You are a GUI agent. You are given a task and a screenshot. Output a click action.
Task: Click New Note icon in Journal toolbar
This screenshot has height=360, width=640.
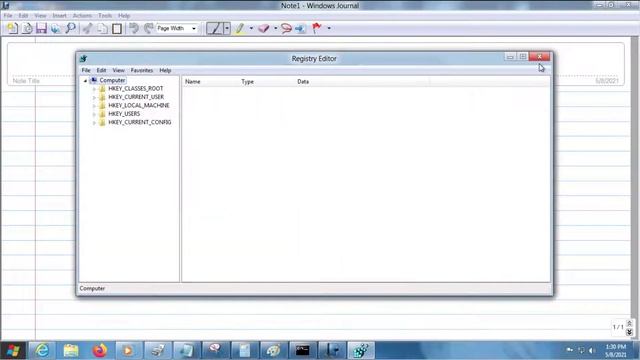(12, 28)
